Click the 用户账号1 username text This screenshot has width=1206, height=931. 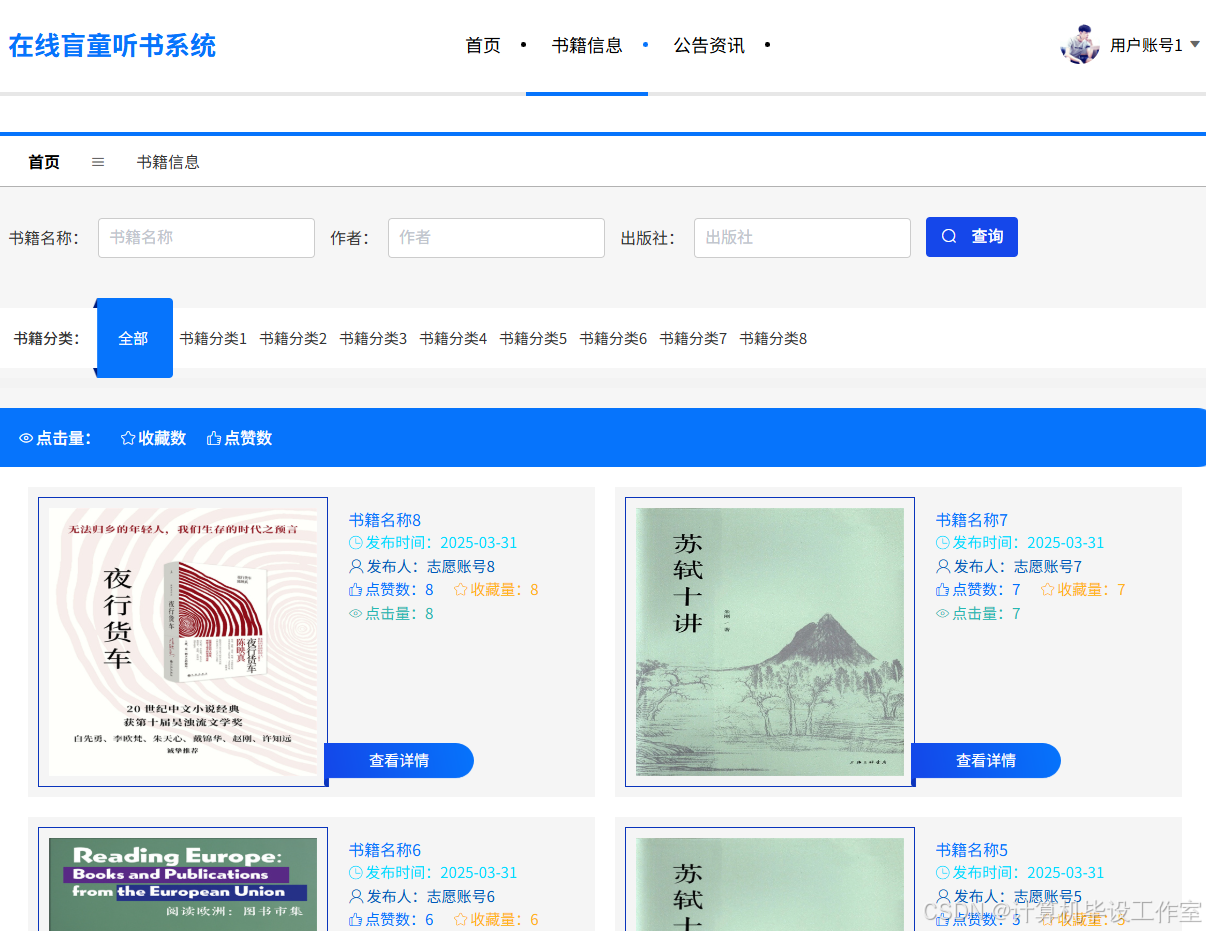(x=1146, y=45)
